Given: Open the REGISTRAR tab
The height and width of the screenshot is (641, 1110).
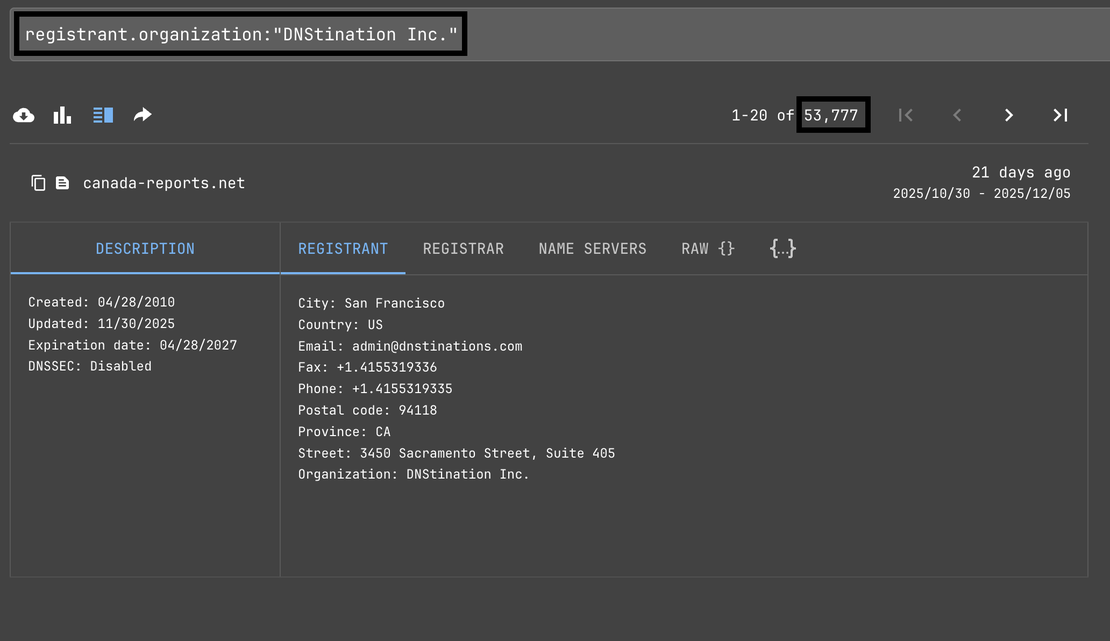Looking at the screenshot, I should [463, 249].
